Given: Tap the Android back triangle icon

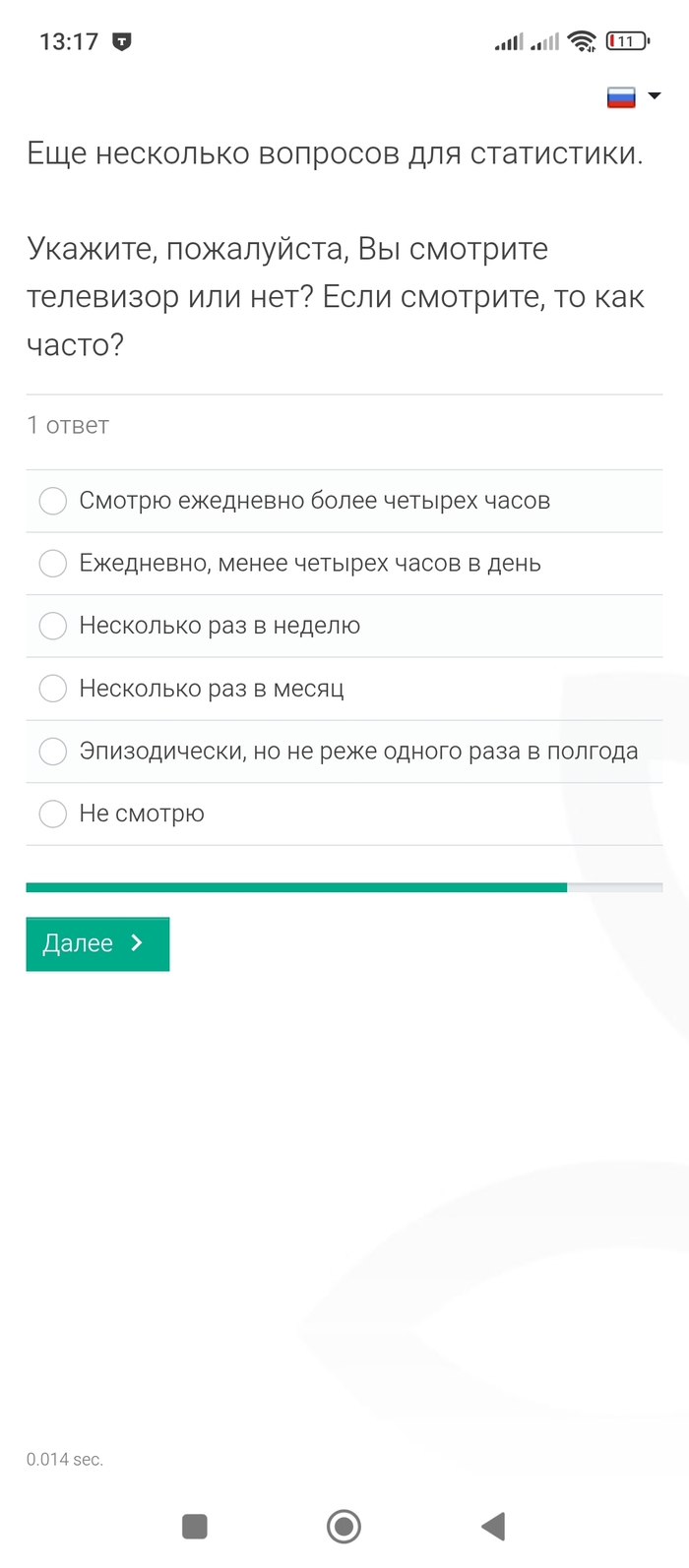Looking at the screenshot, I should [493, 1526].
